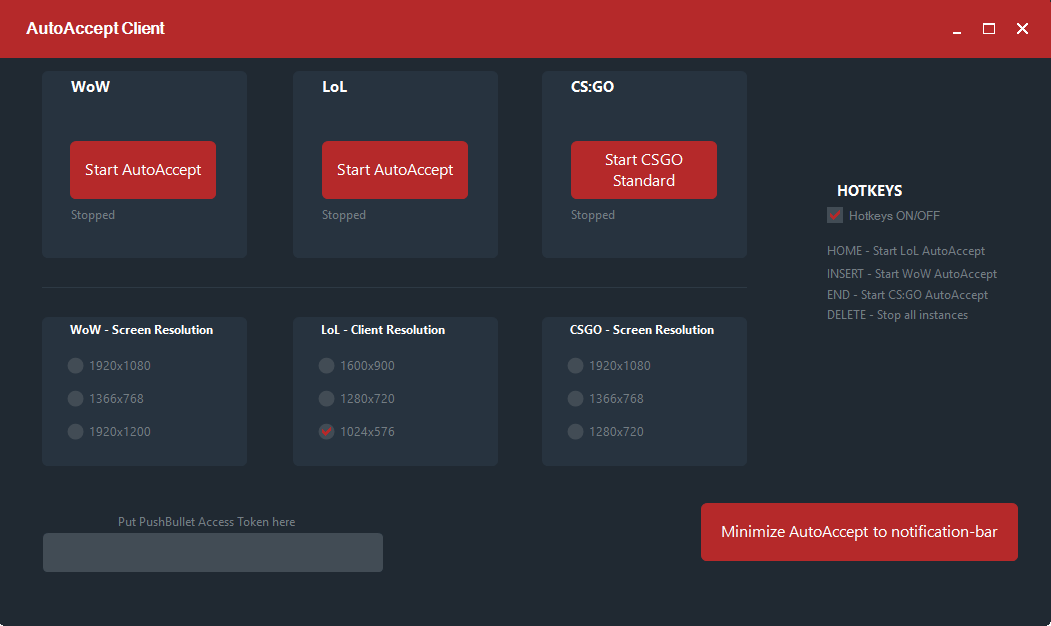1051x626 pixels.
Task: Click 'DELETE - Stop all instances' text
Action: [898, 314]
